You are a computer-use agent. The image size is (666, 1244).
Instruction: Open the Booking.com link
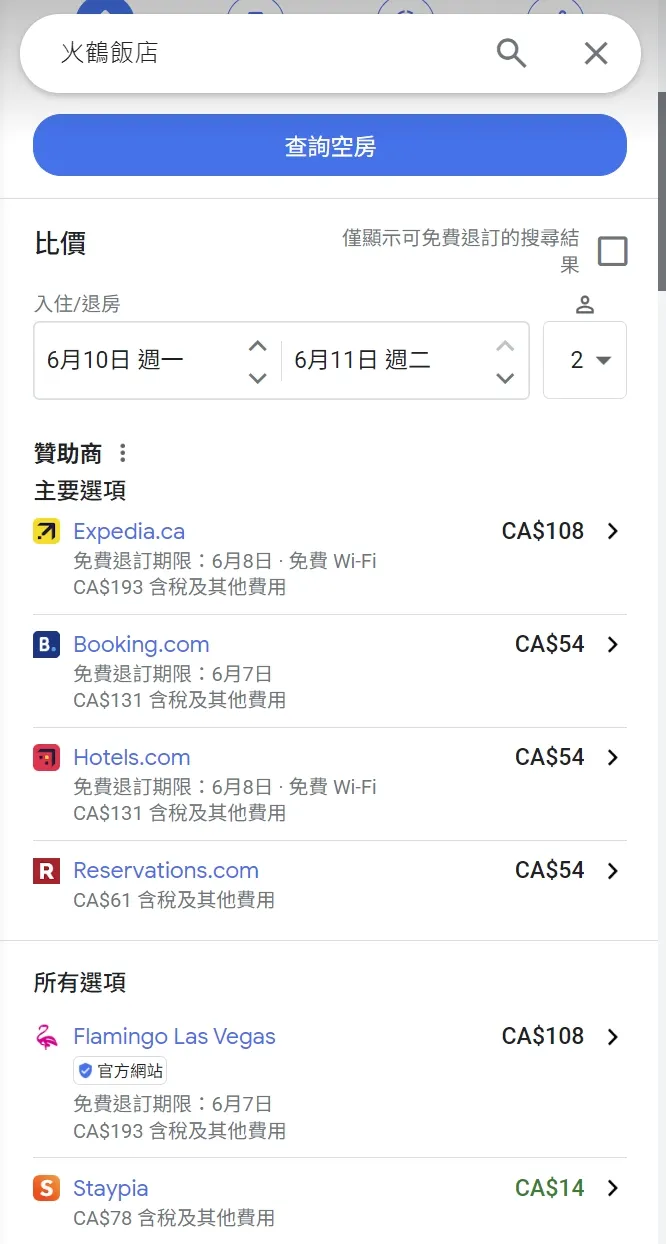point(141,644)
